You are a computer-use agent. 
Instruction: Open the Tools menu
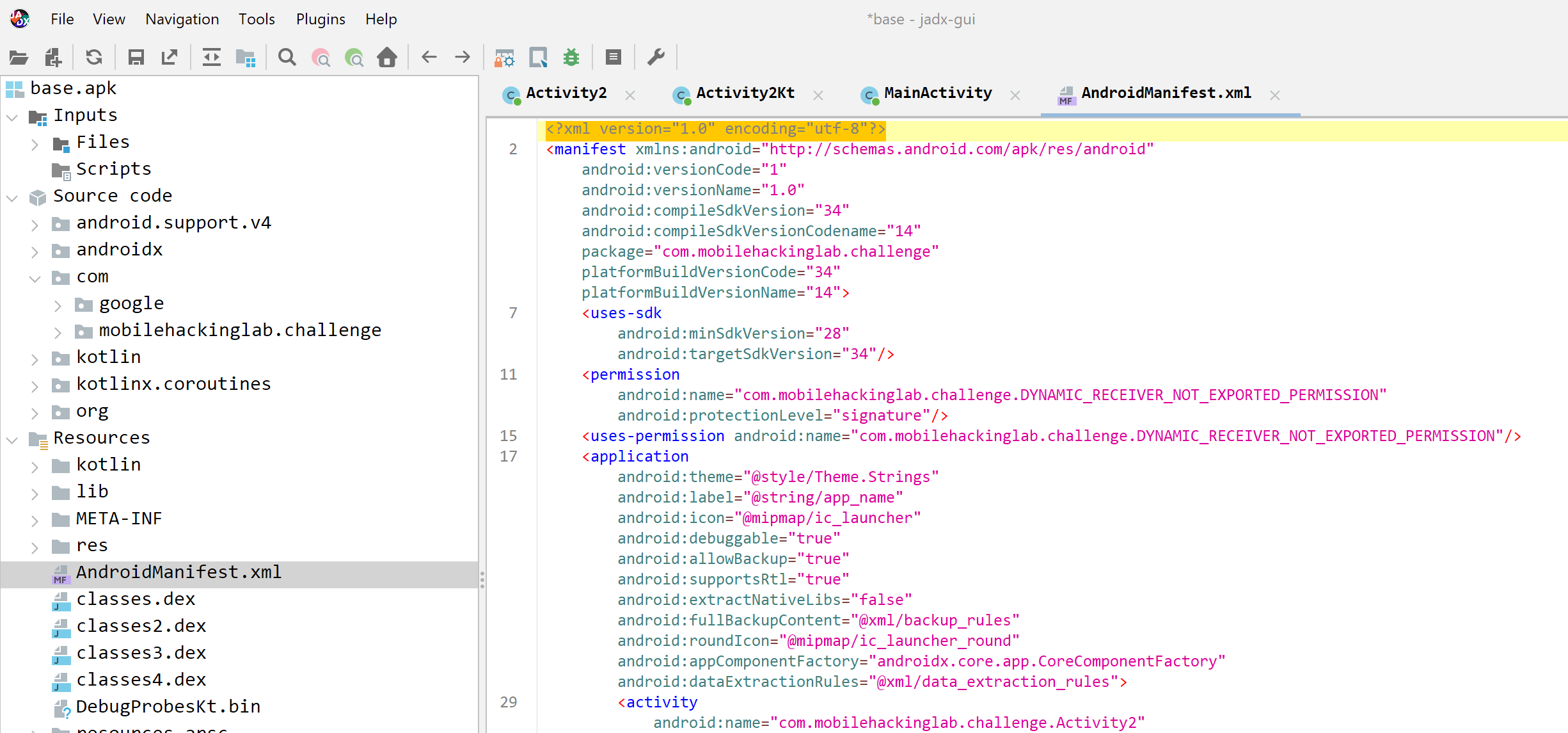coord(257,19)
